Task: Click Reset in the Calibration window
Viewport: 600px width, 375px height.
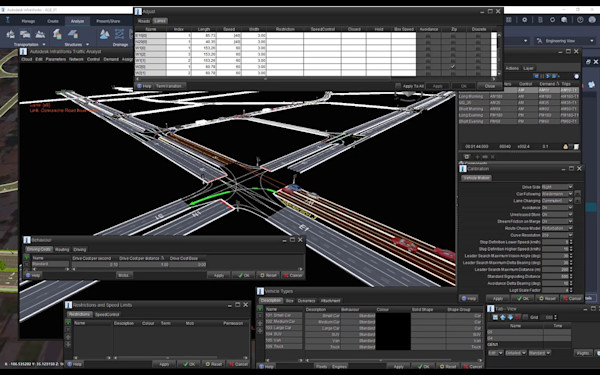Action: (x=546, y=298)
